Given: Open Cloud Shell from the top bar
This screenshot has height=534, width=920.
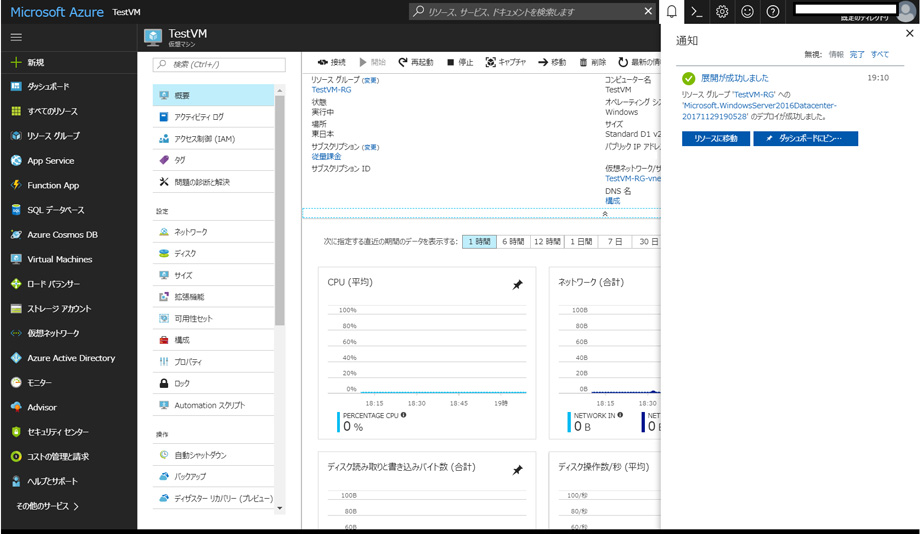Looking at the screenshot, I should tap(697, 12).
